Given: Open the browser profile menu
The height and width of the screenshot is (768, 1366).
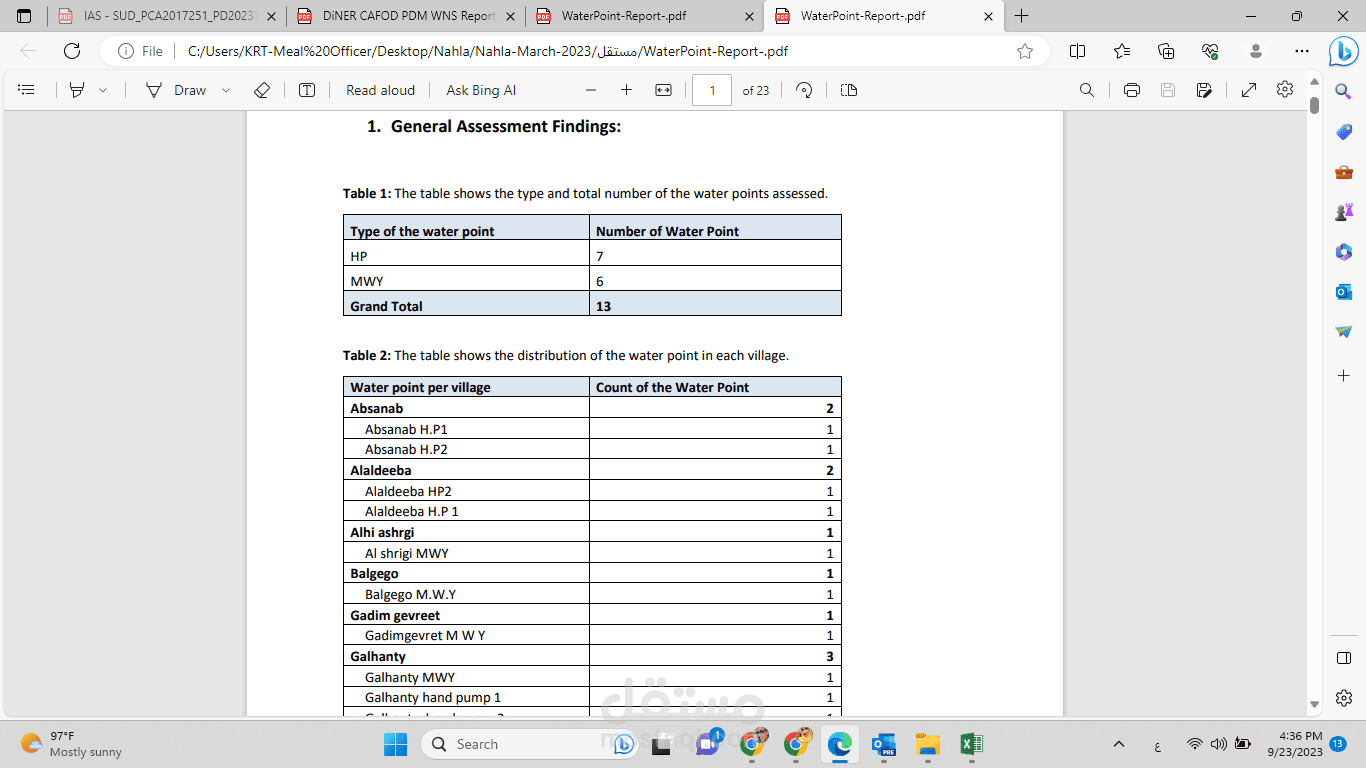Looking at the screenshot, I should [x=1256, y=51].
